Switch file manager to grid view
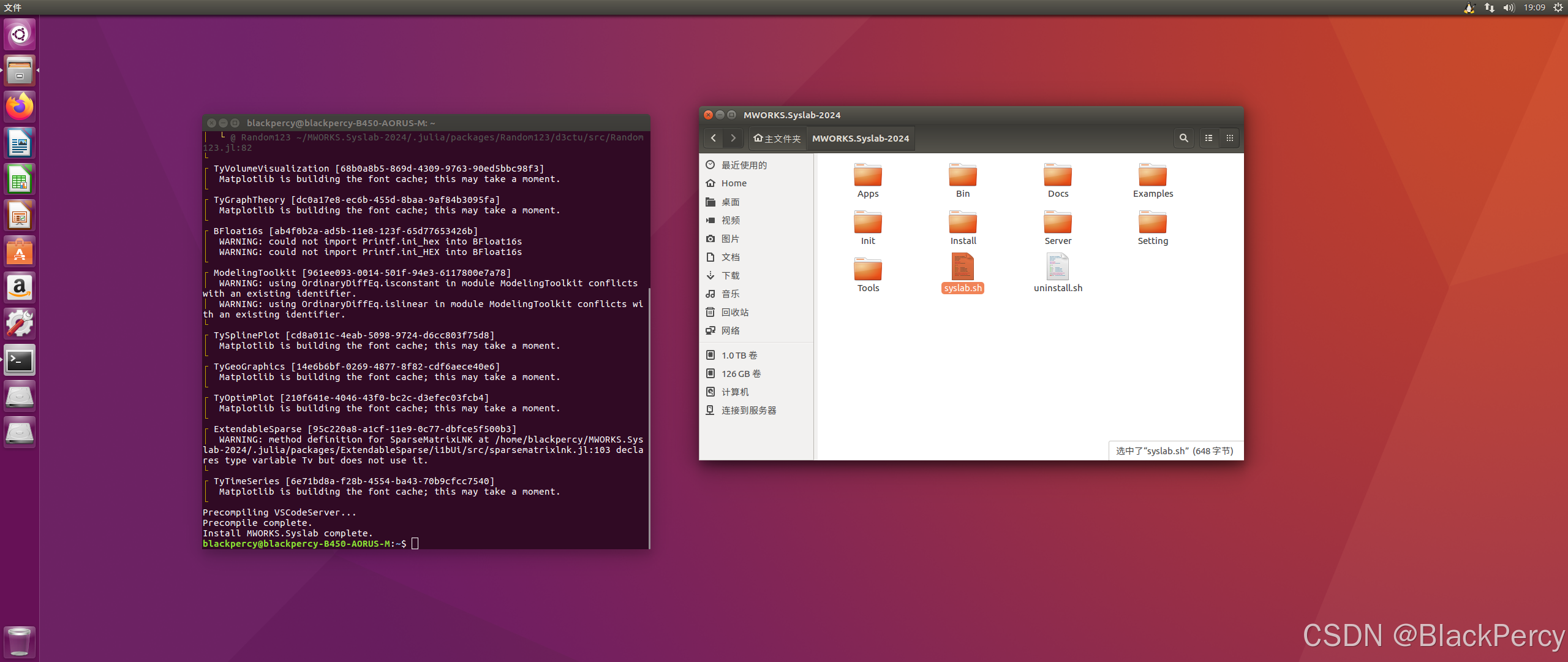This screenshot has width=1568, height=662. click(x=1229, y=138)
